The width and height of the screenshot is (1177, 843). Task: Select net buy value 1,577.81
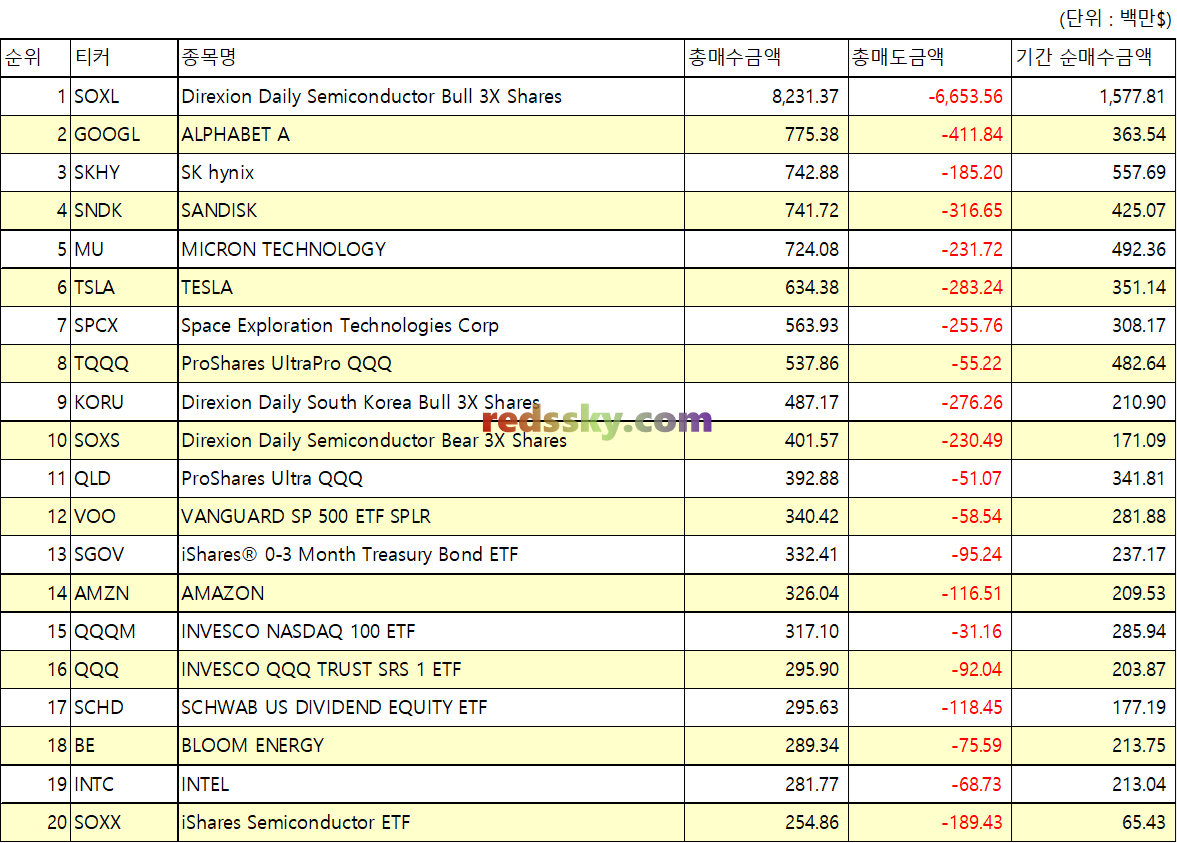pyautogui.click(x=1133, y=97)
